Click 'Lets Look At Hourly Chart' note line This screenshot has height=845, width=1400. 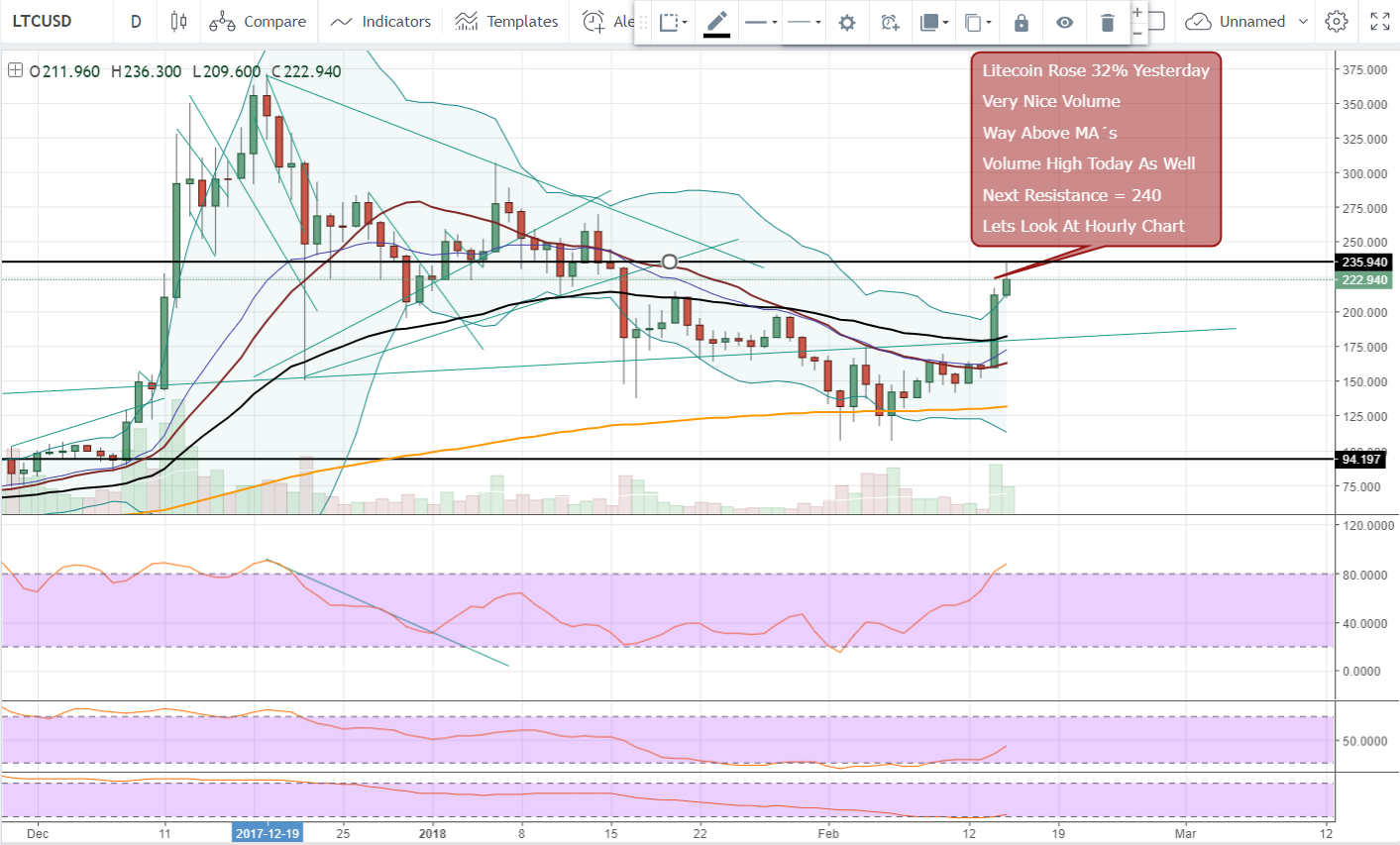(x=1083, y=226)
